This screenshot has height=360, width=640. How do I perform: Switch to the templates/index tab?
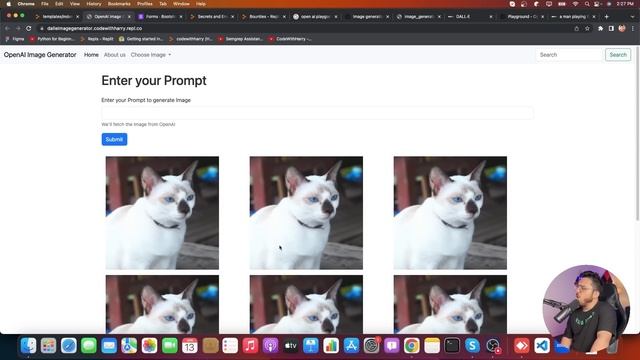tap(57, 17)
